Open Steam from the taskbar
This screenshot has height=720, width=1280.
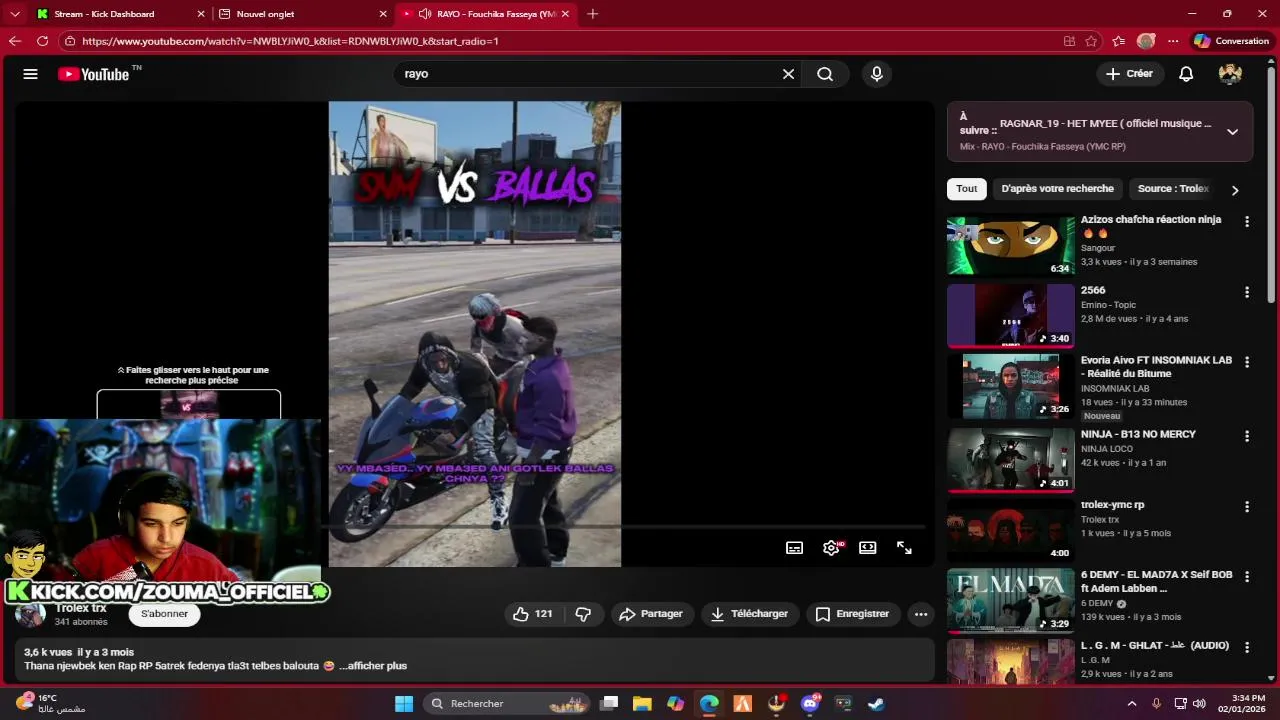click(x=876, y=704)
